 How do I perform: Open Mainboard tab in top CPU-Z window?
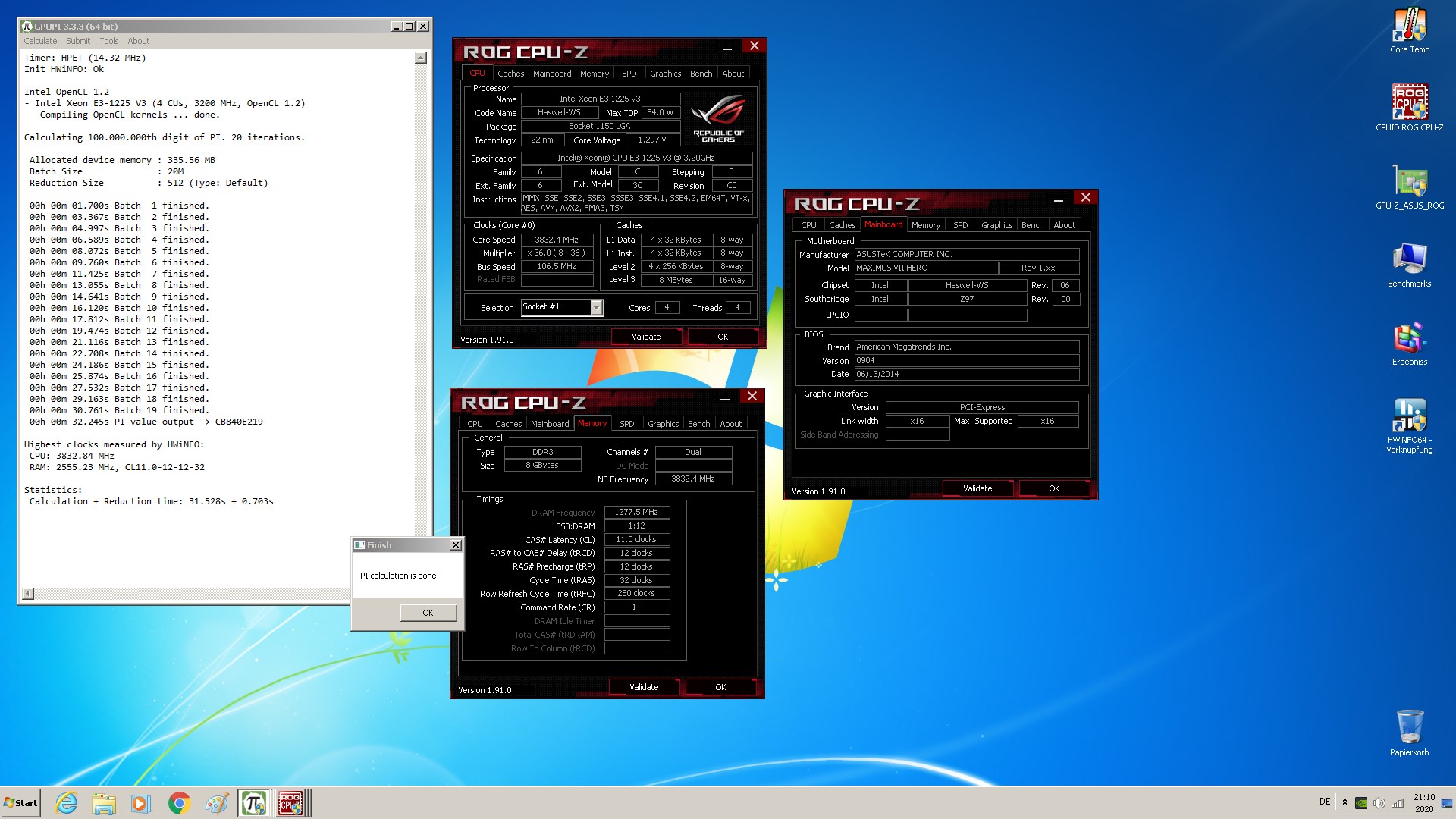pyautogui.click(x=552, y=74)
